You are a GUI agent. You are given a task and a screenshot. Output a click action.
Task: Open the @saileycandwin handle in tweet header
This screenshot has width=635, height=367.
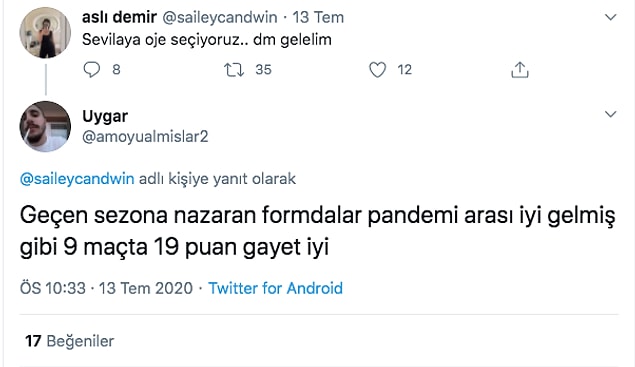tap(220, 17)
